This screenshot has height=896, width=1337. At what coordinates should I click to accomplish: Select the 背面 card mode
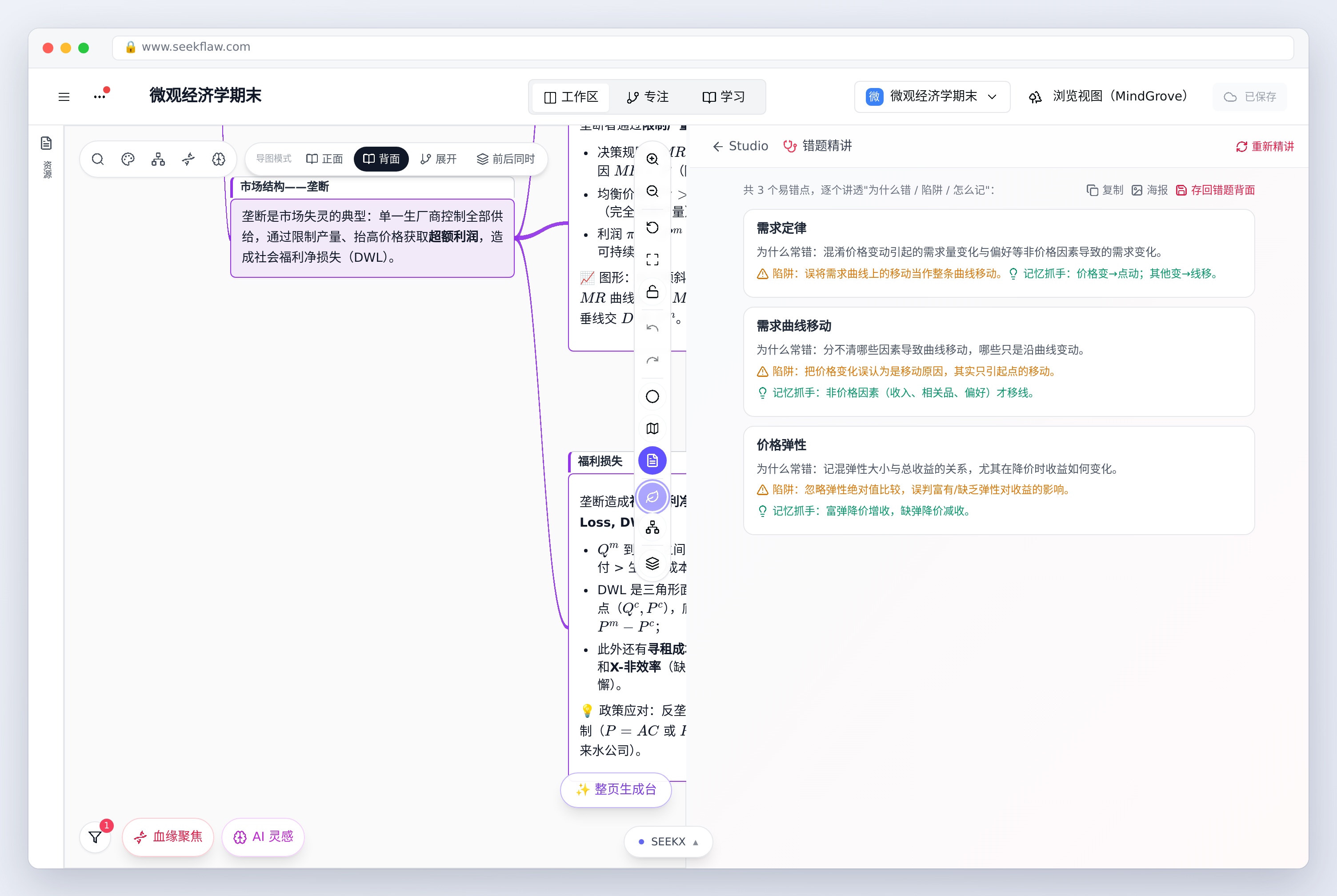pyautogui.click(x=381, y=159)
